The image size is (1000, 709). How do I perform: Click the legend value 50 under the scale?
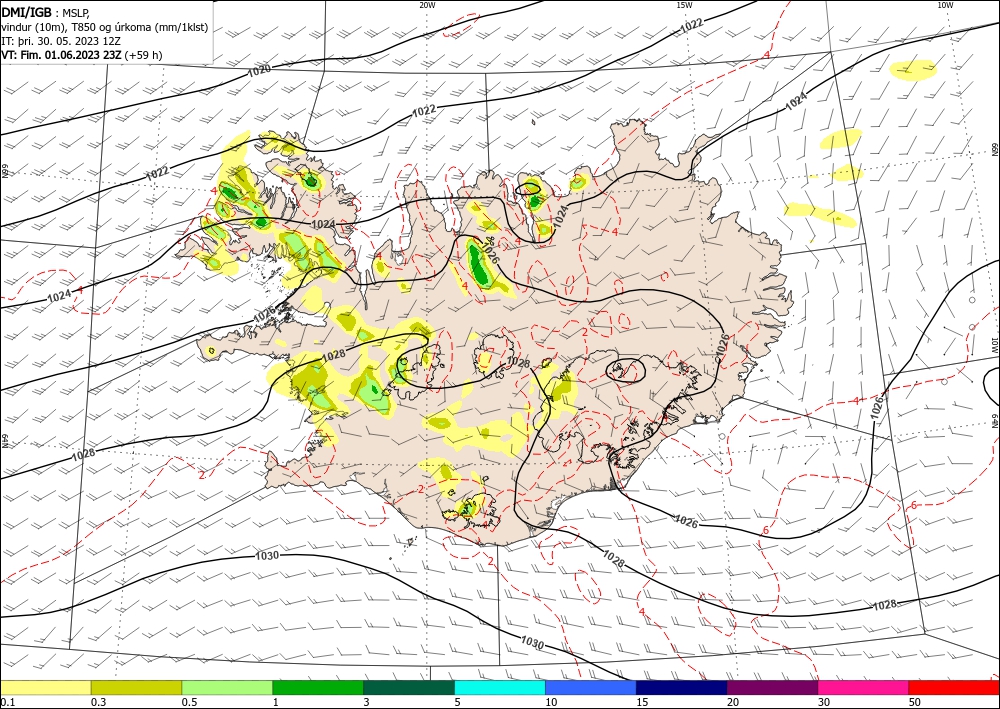point(915,702)
